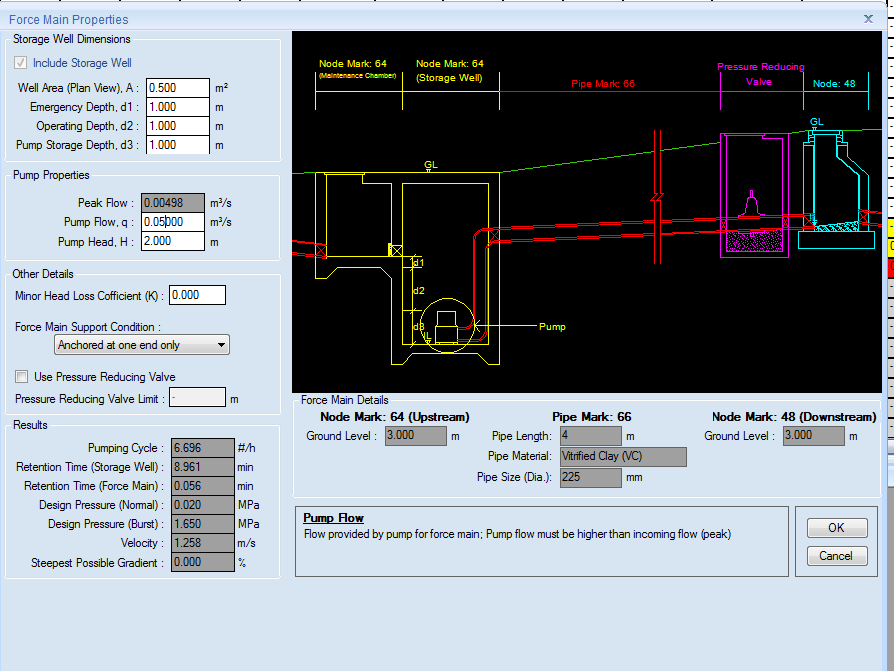894x671 pixels.
Task: Click the Pump label in the diagram
Action: coord(552,327)
